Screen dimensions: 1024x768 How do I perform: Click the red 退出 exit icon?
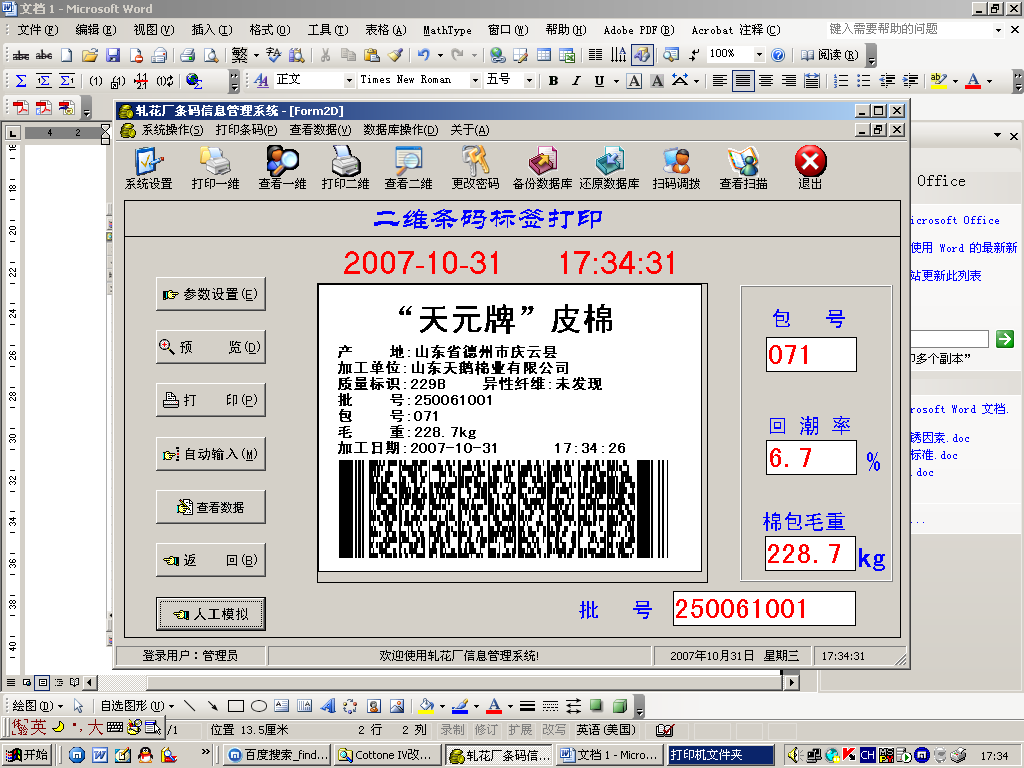point(810,168)
